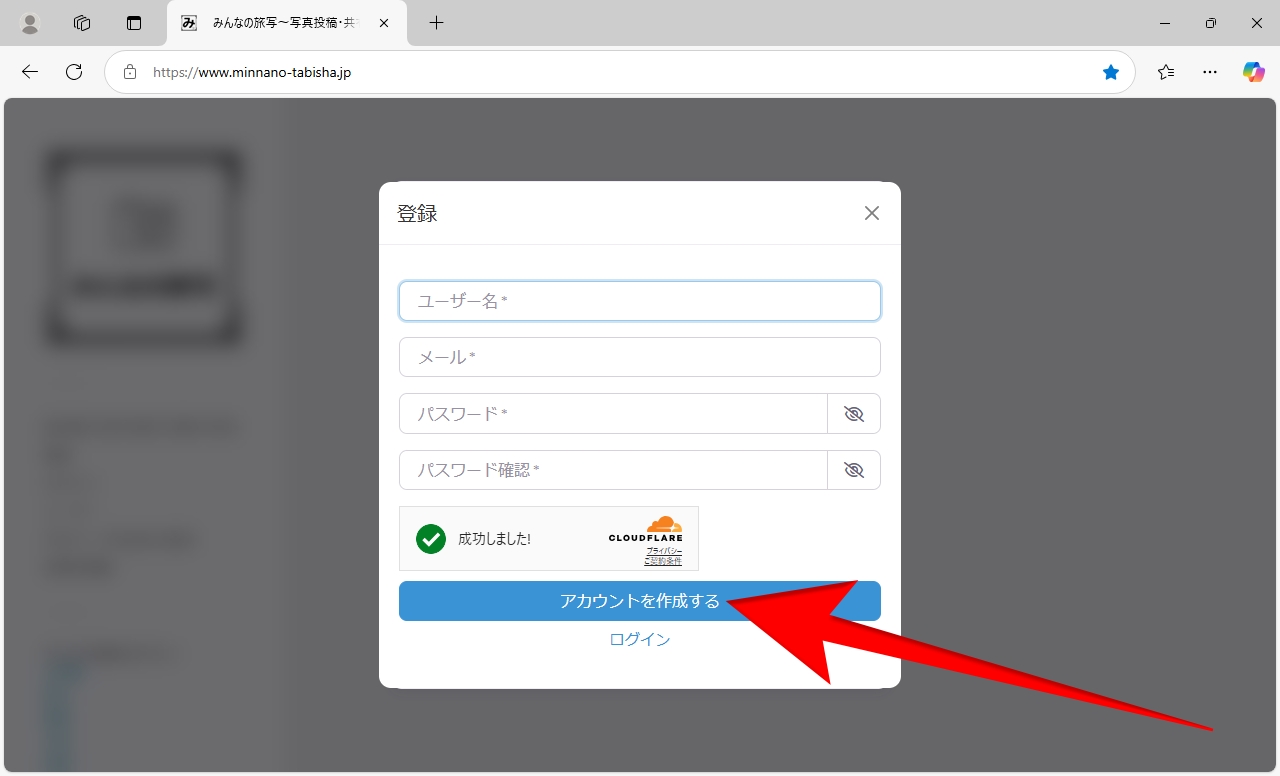Open a new tab

(436, 23)
